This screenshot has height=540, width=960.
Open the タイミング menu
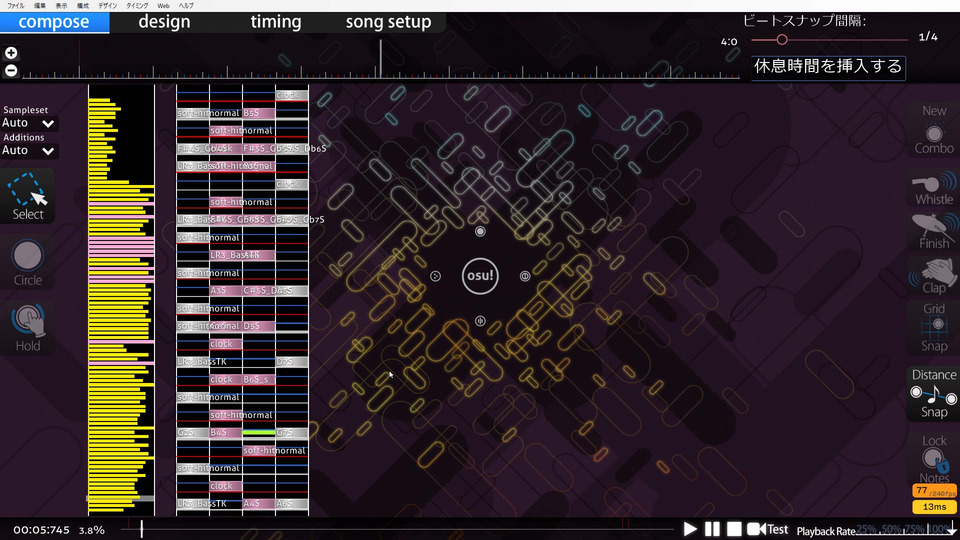click(x=137, y=6)
